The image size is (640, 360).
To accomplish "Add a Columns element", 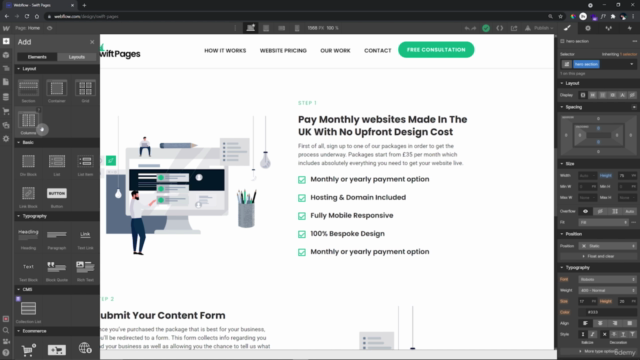I will coord(28,123).
